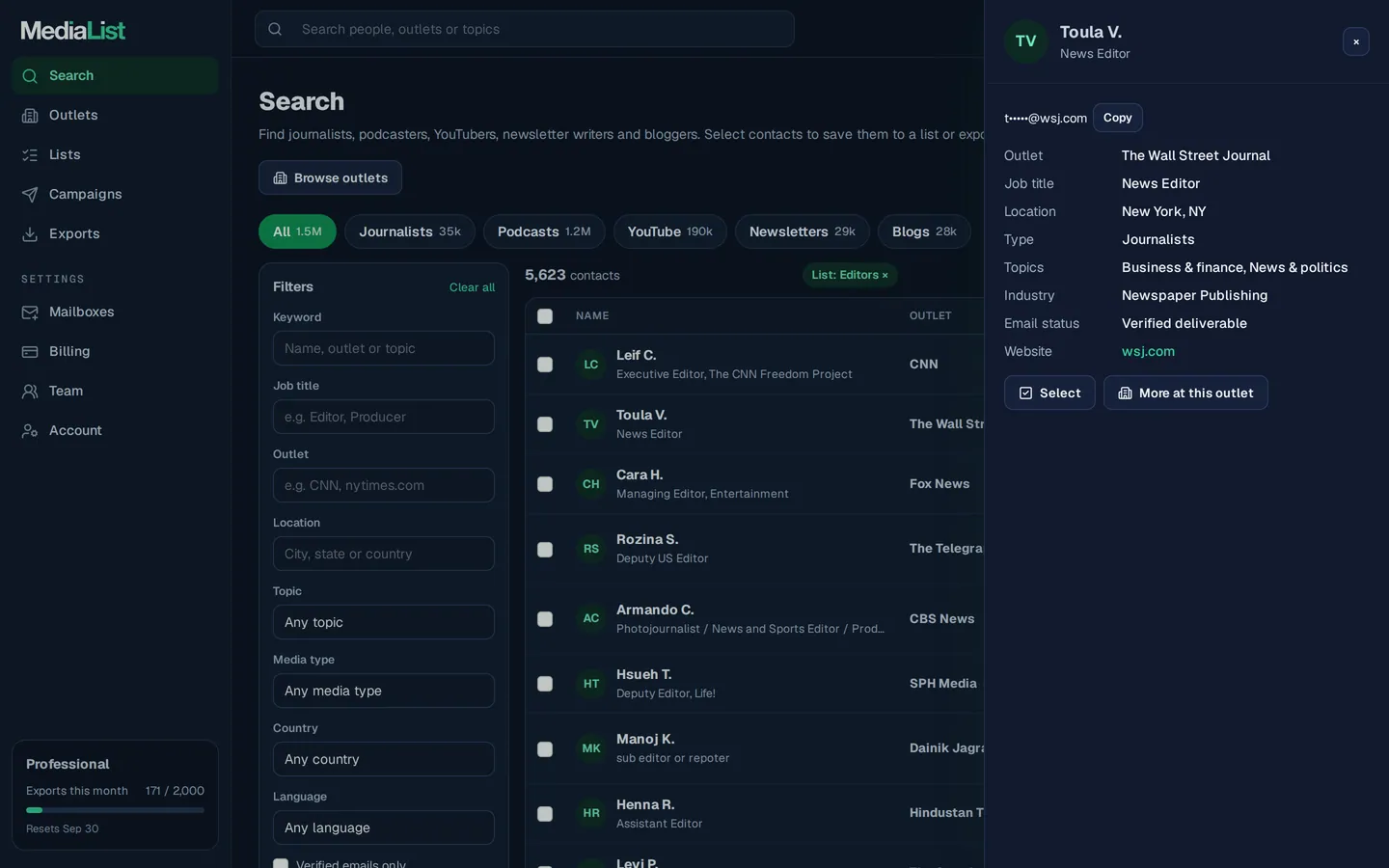Open Team settings
Screen dimensions: 1389x868
click(x=115, y=391)
